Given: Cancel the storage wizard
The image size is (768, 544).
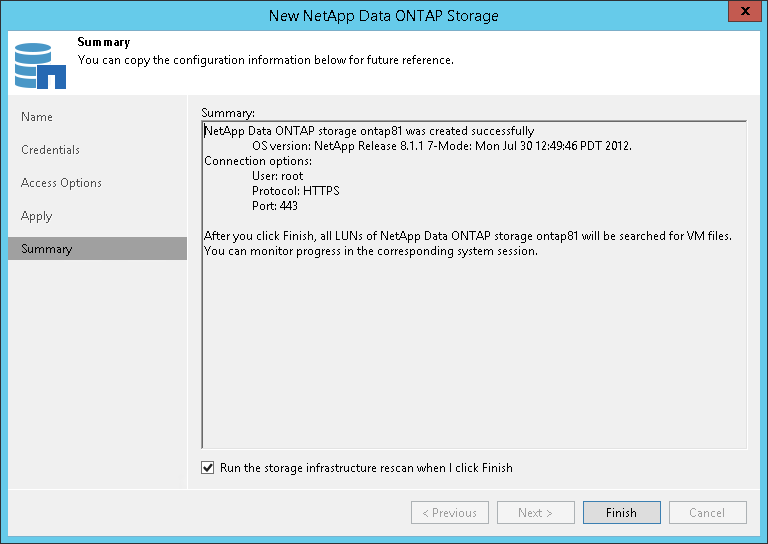Looking at the screenshot, I should [707, 513].
